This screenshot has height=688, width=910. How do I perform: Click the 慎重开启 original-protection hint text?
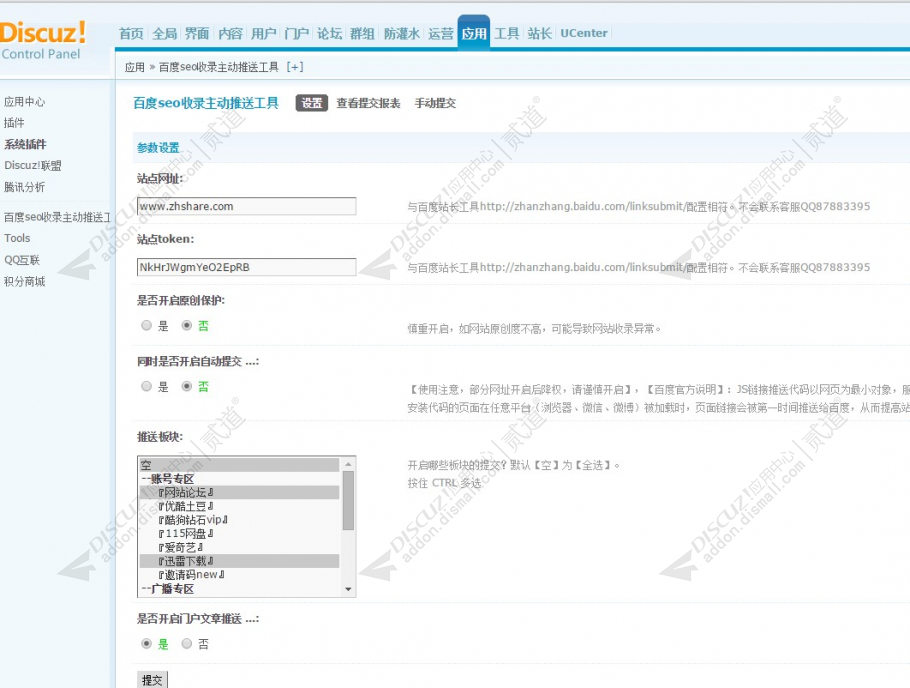coord(534,329)
